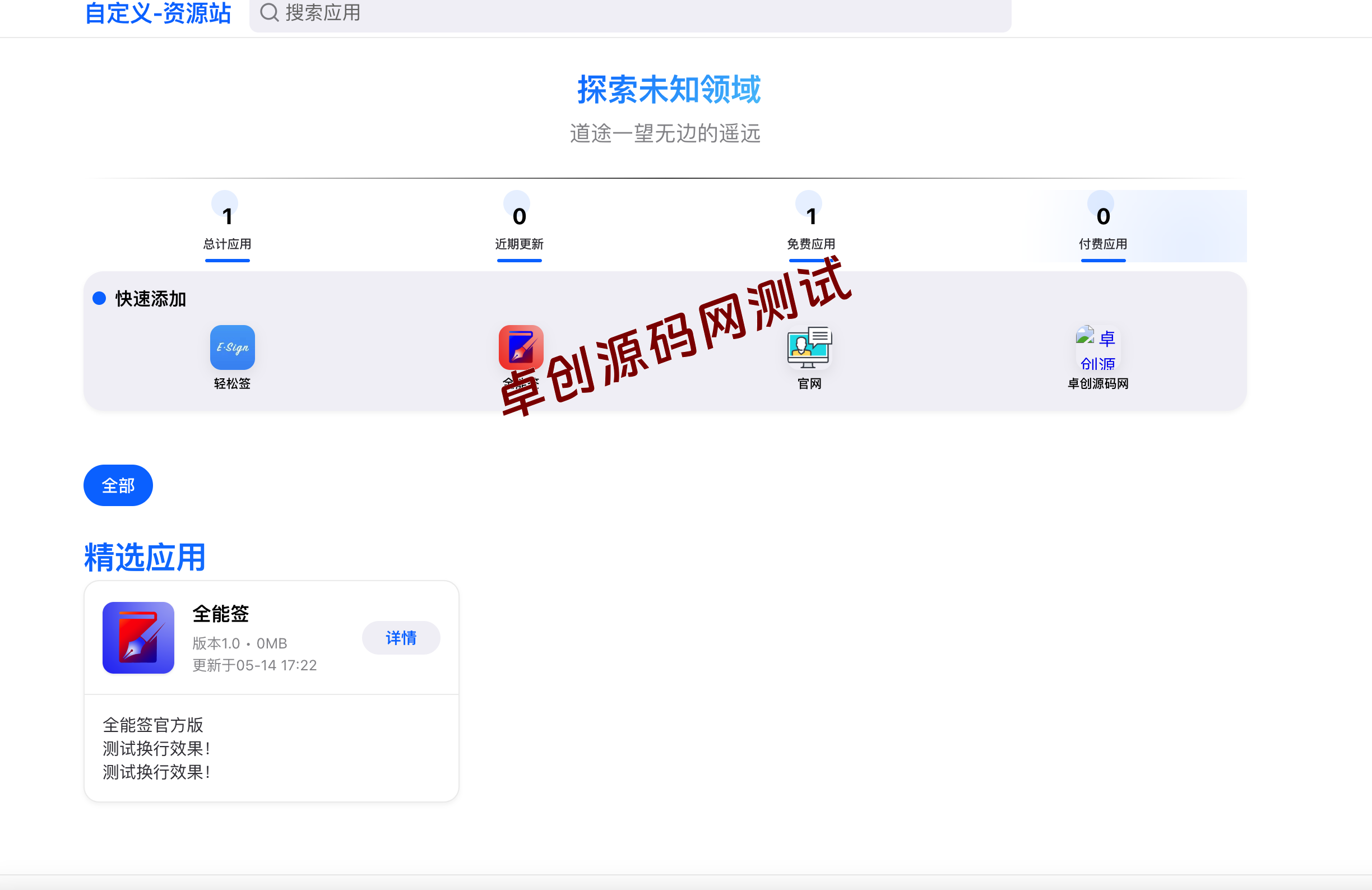Viewport: 1372px width, 890px height.
Task: Click the 道途一望无边的遥远 subtitle
Action: coord(665,133)
